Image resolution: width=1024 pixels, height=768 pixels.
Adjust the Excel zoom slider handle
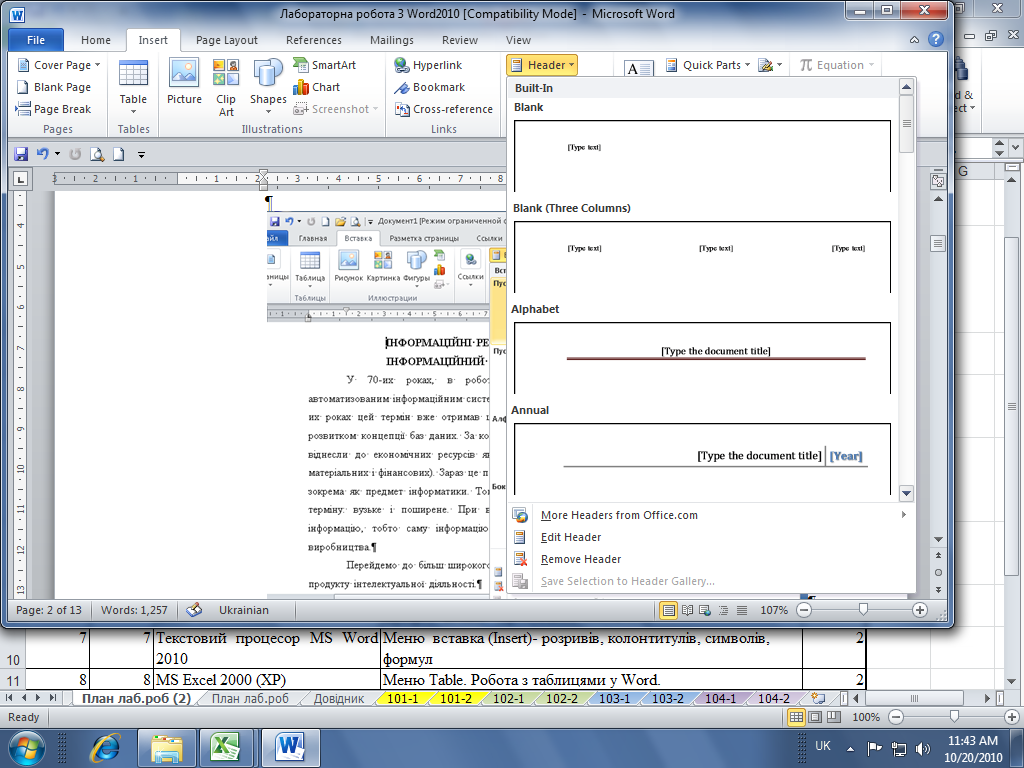click(954, 716)
